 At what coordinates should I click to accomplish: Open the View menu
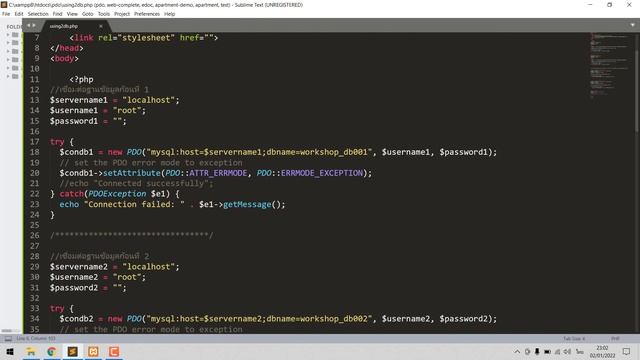click(x=72, y=14)
